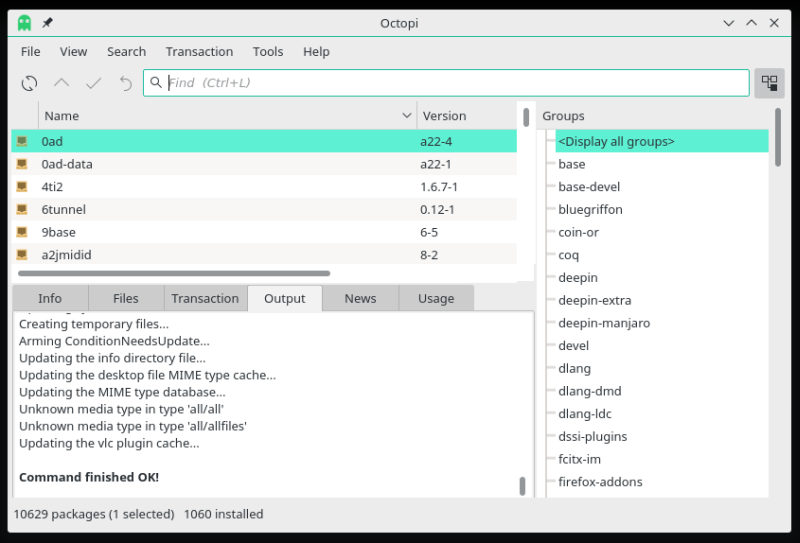Image resolution: width=800 pixels, height=543 pixels.
Task: Select the dlang-ldc group
Action: [585, 414]
